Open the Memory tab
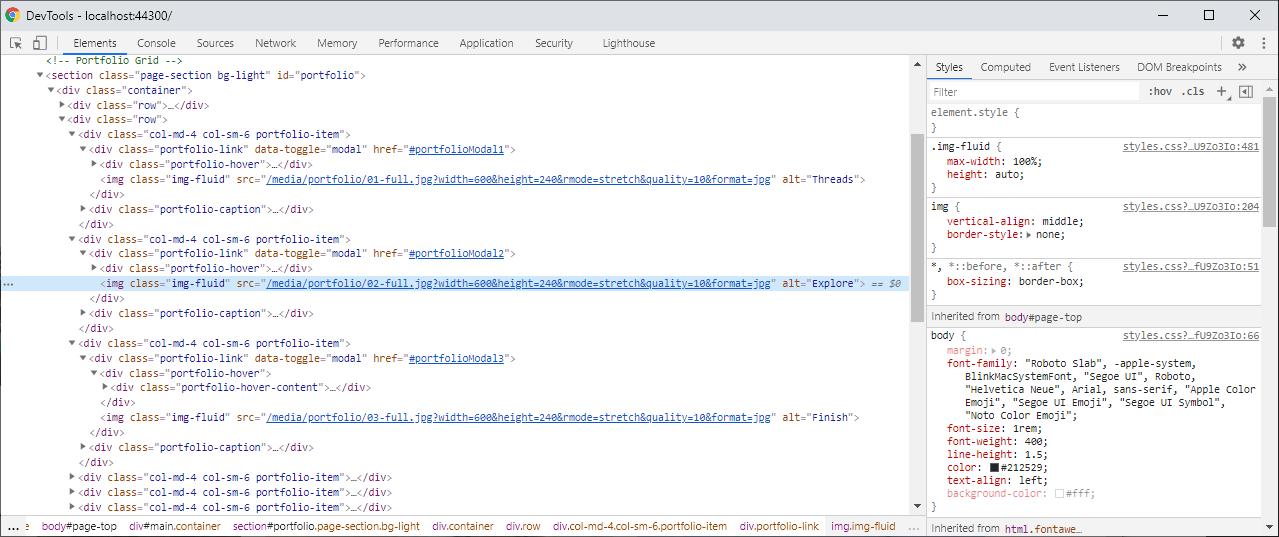This screenshot has width=1279, height=537. point(337,43)
